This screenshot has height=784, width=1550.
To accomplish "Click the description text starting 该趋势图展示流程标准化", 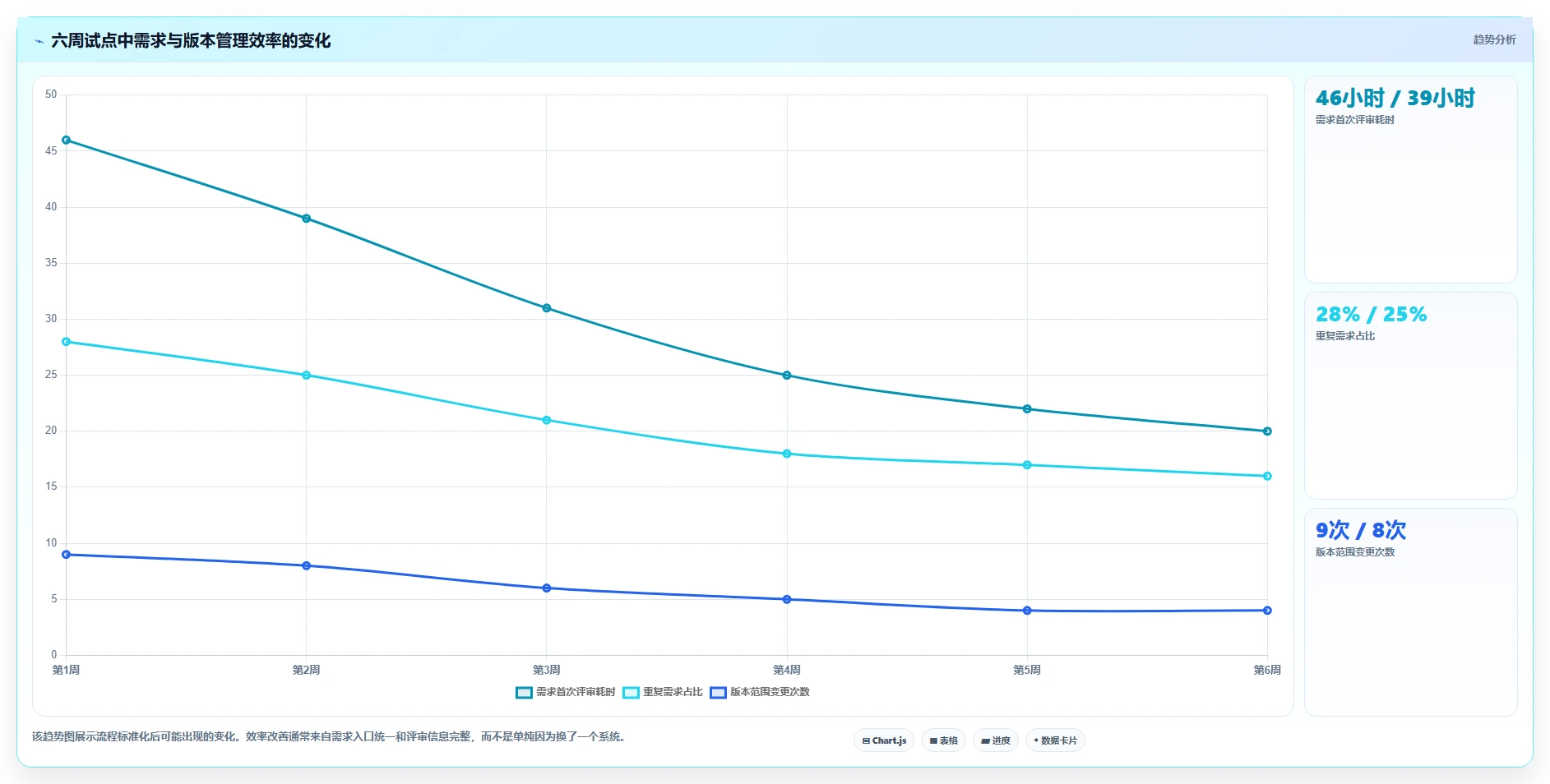I will [331, 736].
